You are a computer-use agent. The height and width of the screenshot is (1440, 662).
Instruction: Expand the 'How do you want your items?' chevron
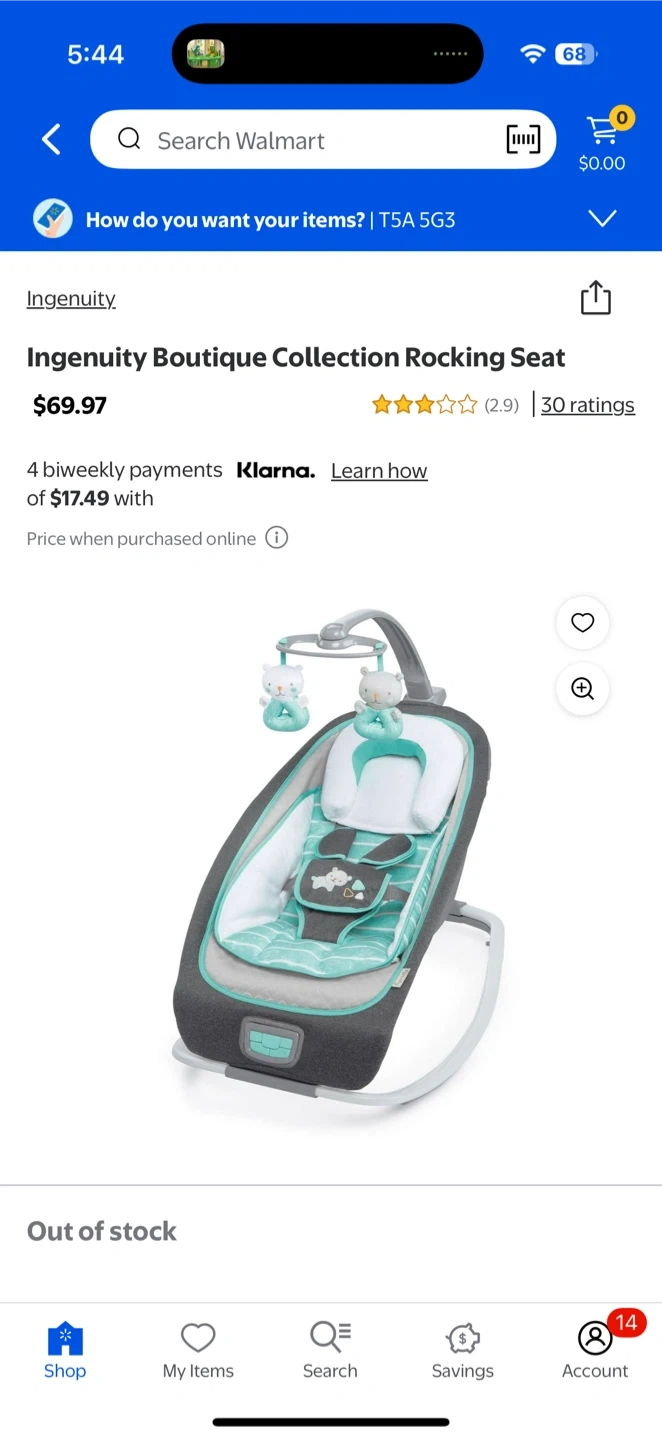pyautogui.click(x=603, y=219)
